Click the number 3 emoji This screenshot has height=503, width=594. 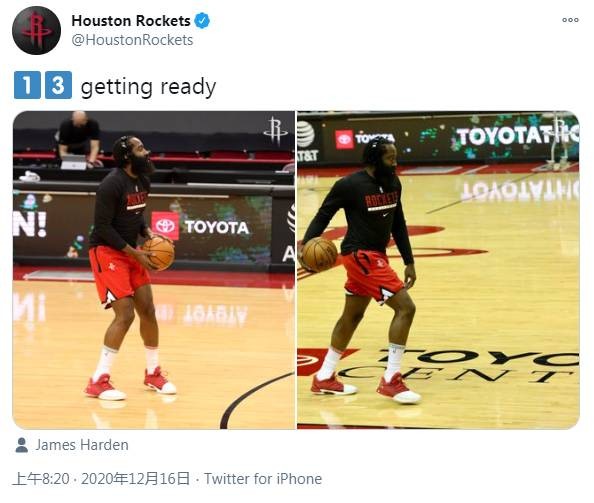[58, 85]
